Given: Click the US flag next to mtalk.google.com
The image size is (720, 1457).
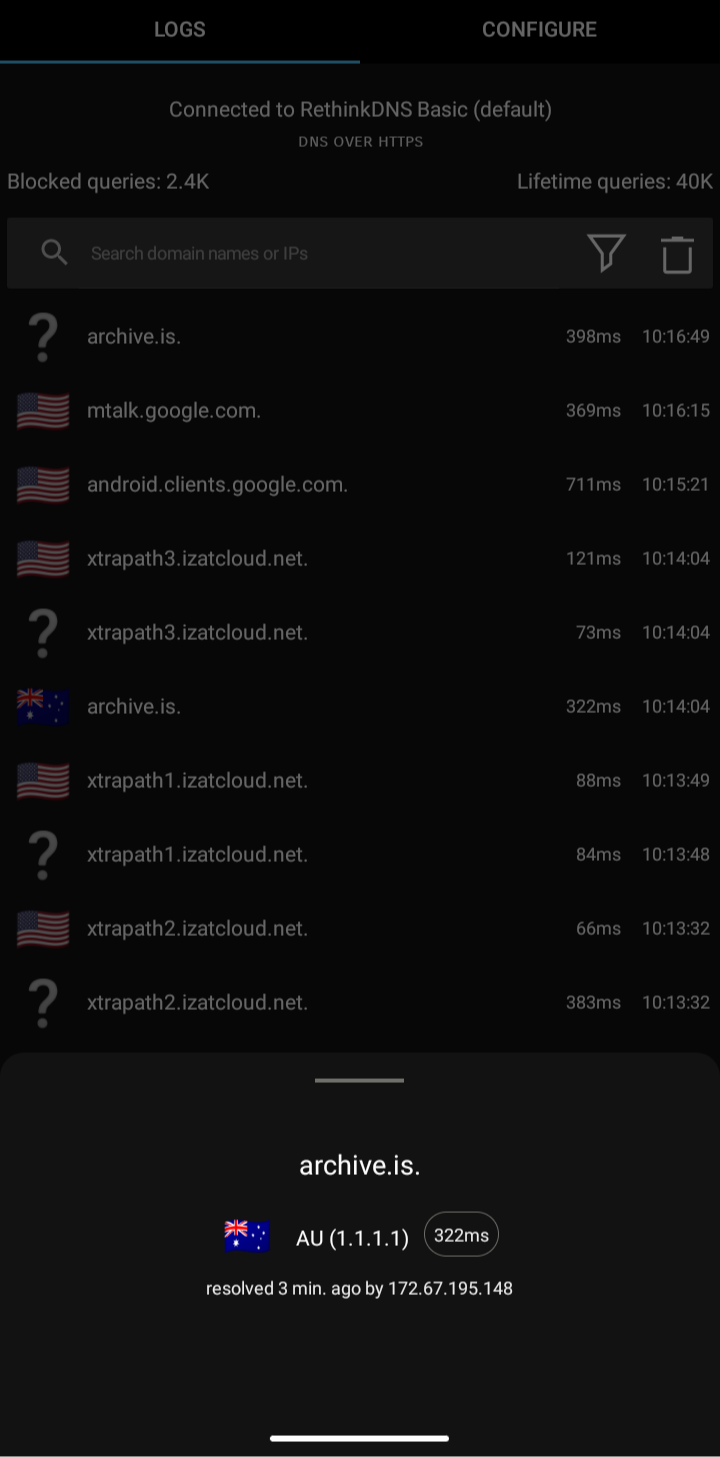Looking at the screenshot, I should click(42, 410).
